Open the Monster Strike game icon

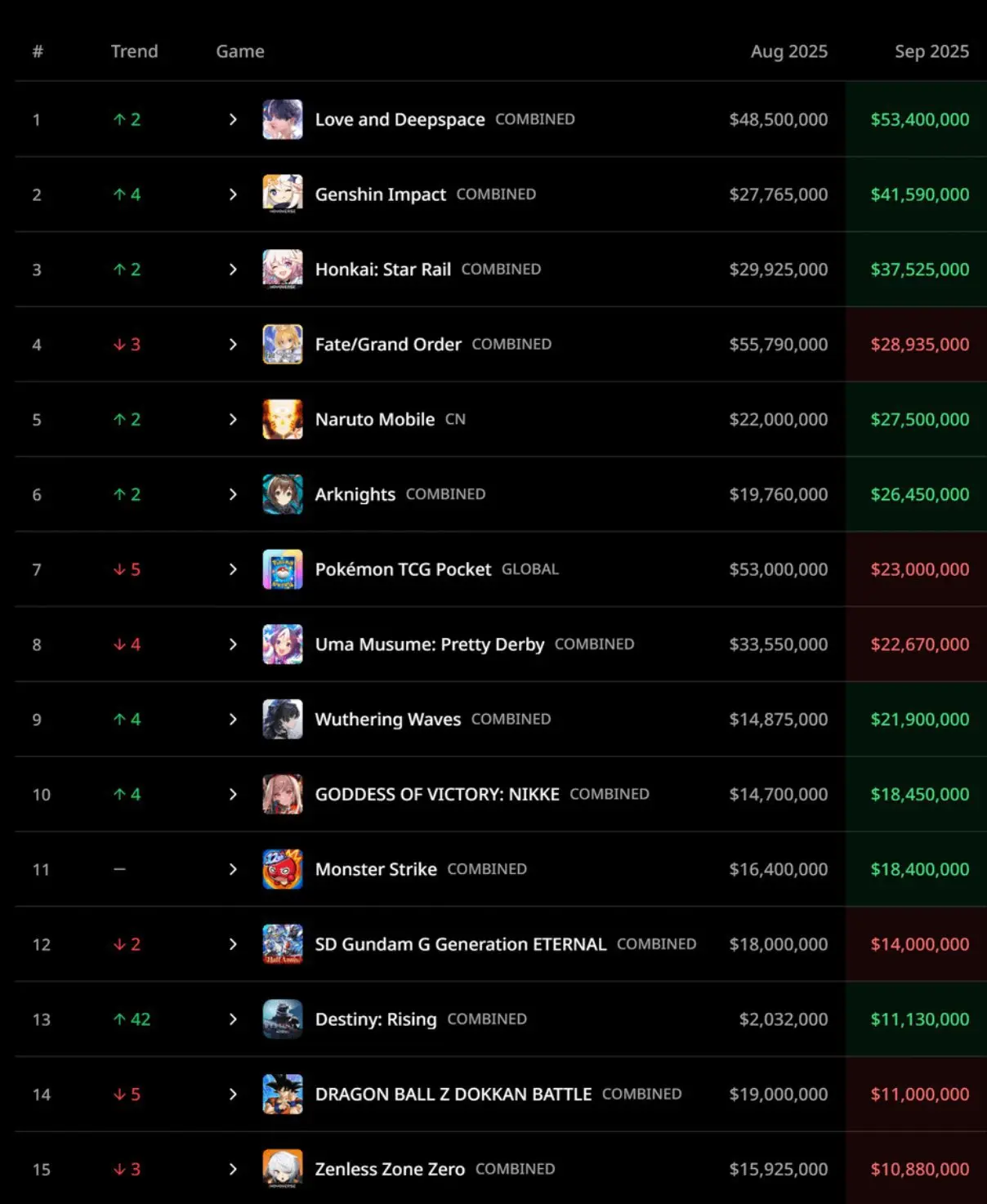(x=283, y=869)
